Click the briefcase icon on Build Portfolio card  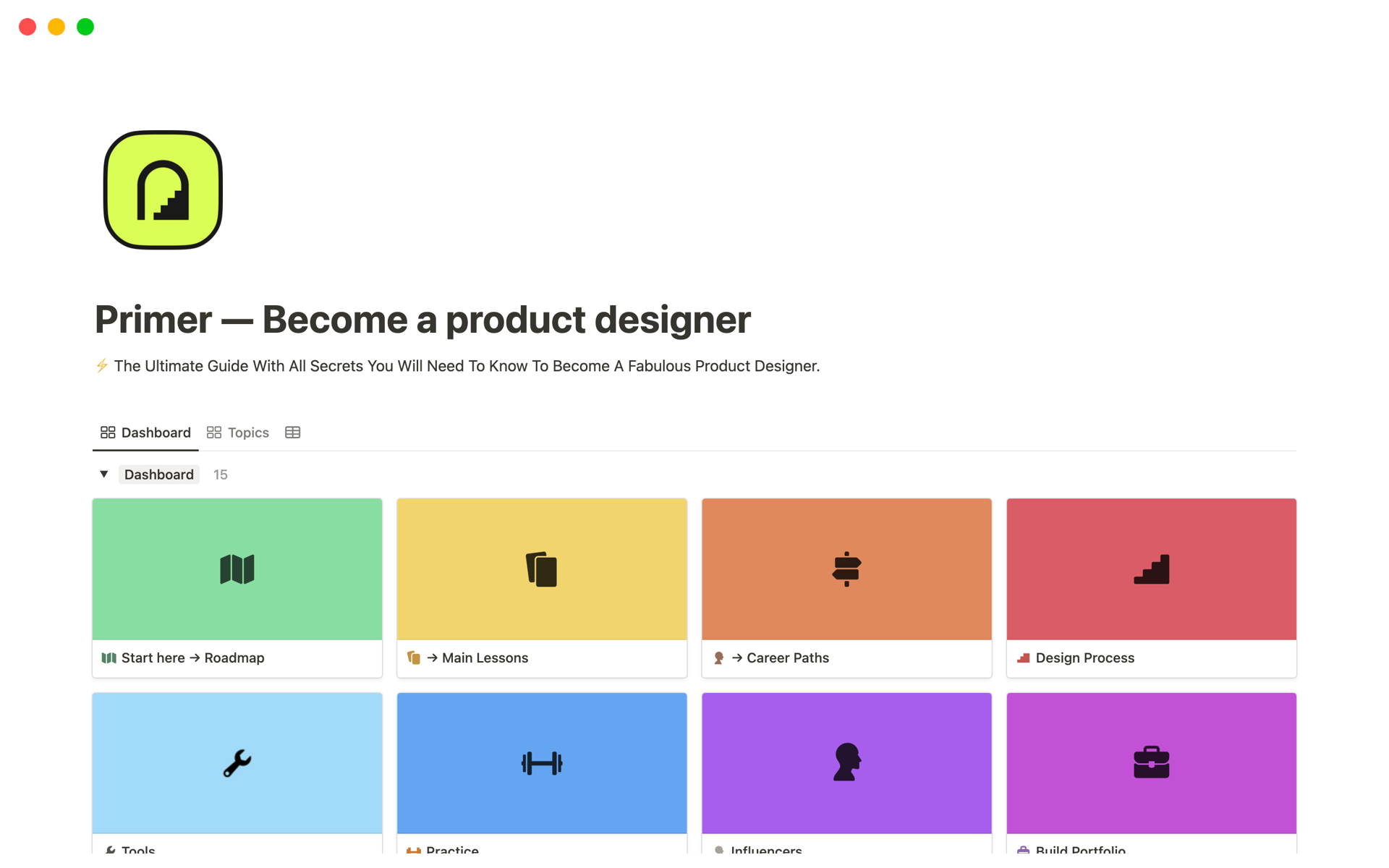click(1151, 762)
